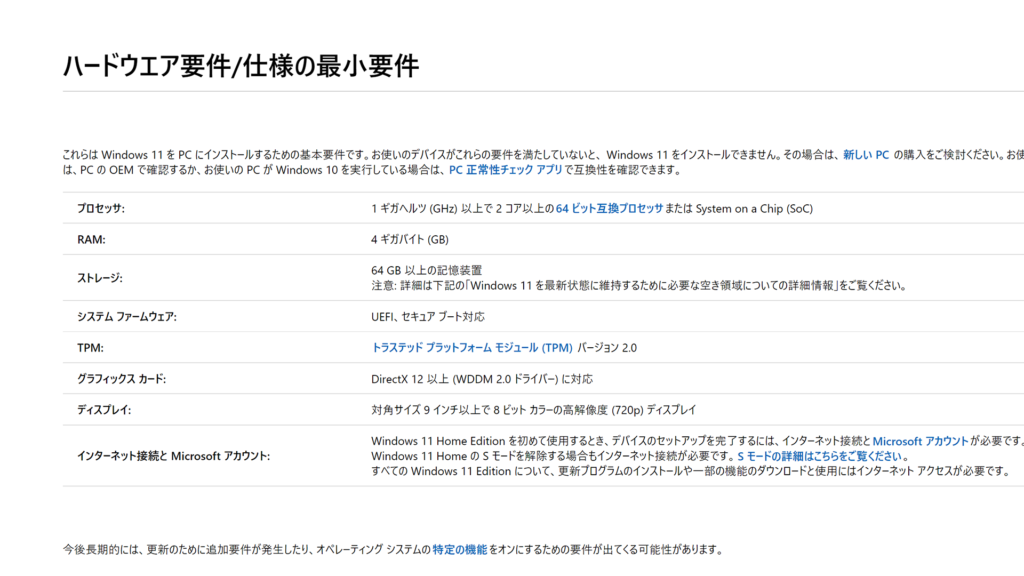The width and height of the screenshot is (1024, 576).
Task: Follow the 特定の機能 link
Action: tap(459, 550)
